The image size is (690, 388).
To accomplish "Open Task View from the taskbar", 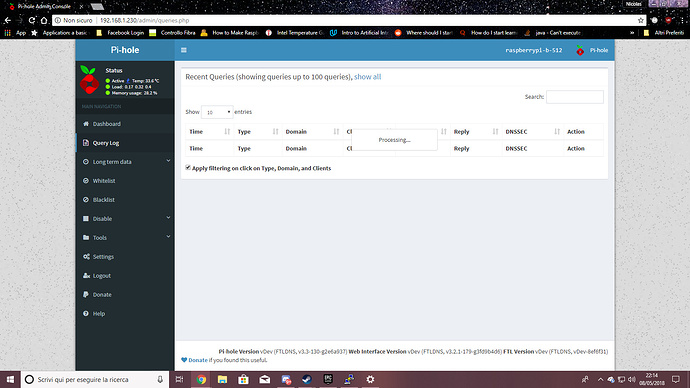I will pyautogui.click(x=179, y=379).
